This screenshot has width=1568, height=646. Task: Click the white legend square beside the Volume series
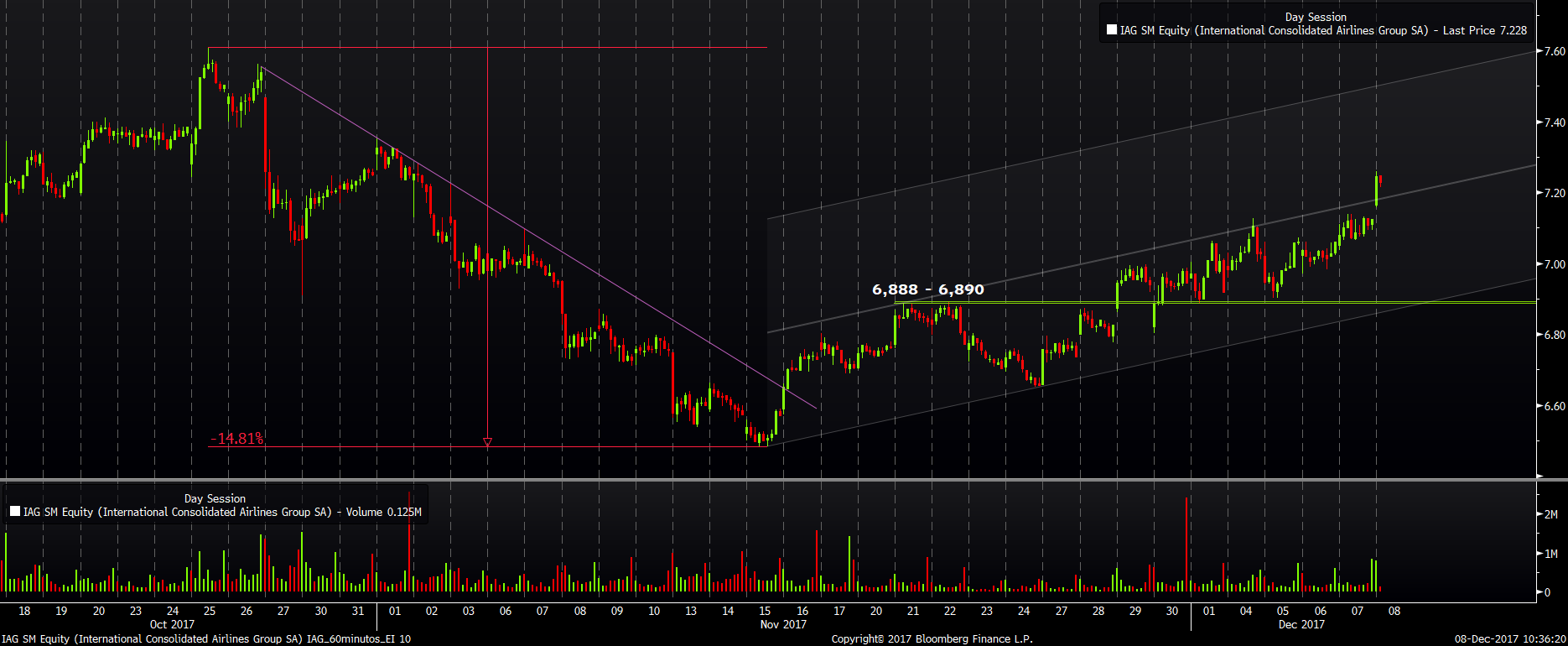point(15,511)
